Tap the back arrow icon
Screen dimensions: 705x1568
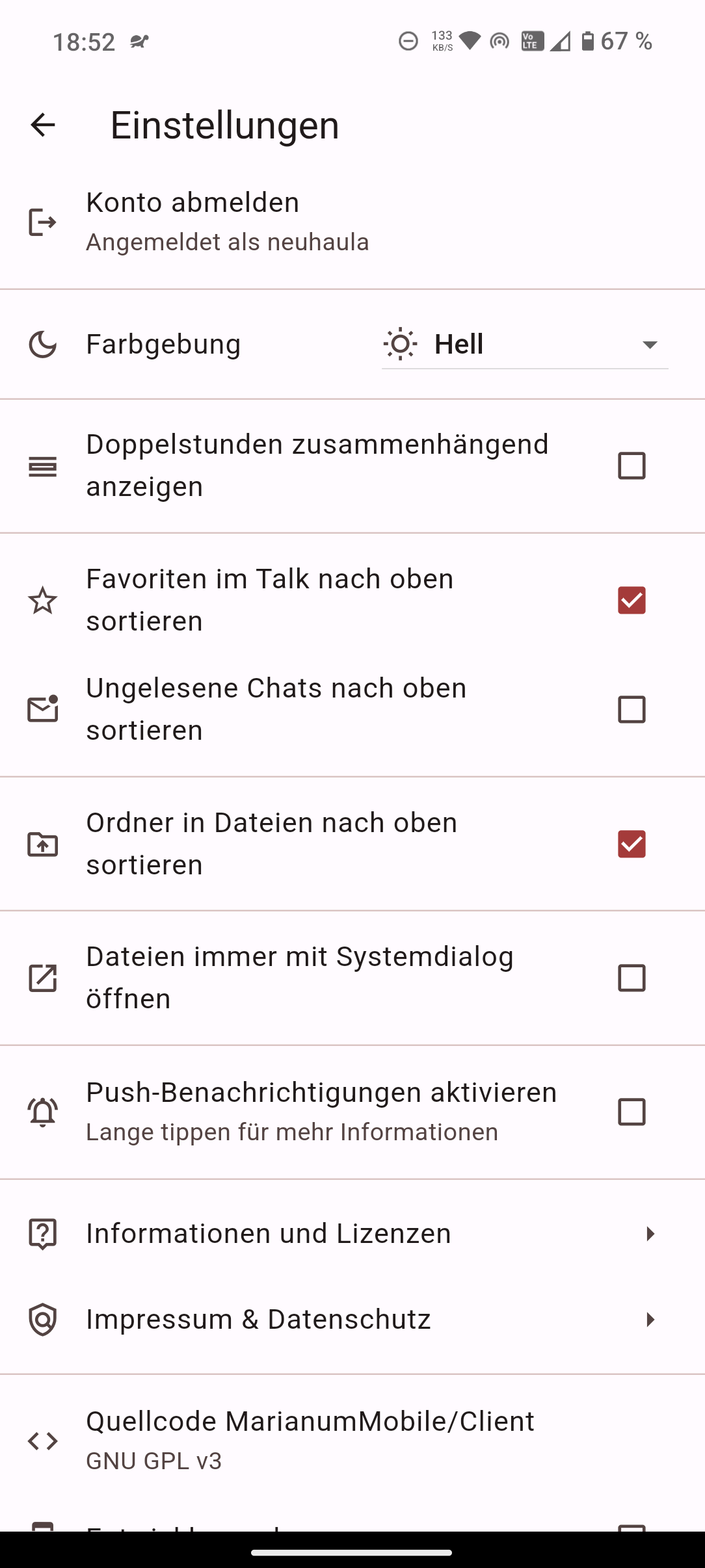(x=43, y=125)
